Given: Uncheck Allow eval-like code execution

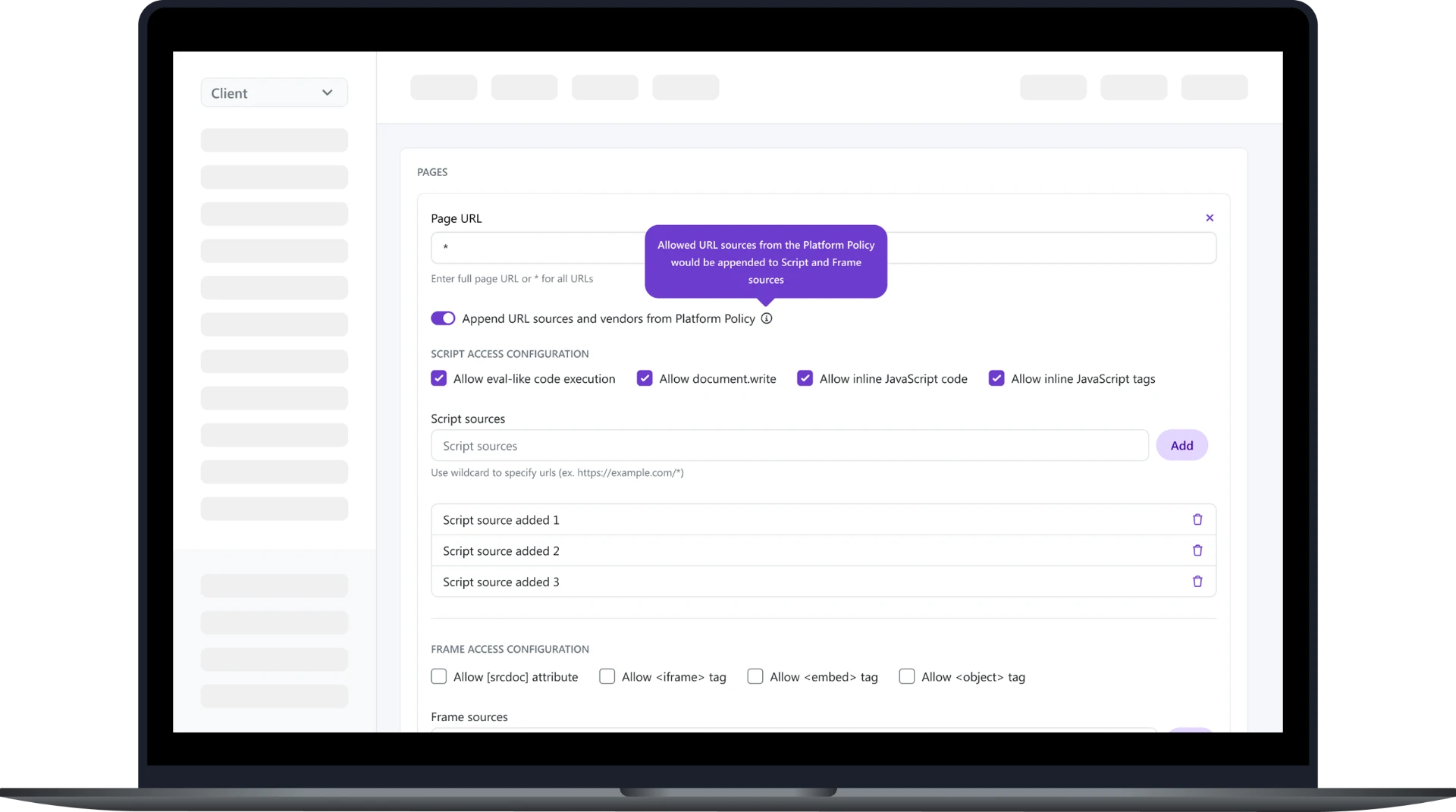Looking at the screenshot, I should coord(438,378).
